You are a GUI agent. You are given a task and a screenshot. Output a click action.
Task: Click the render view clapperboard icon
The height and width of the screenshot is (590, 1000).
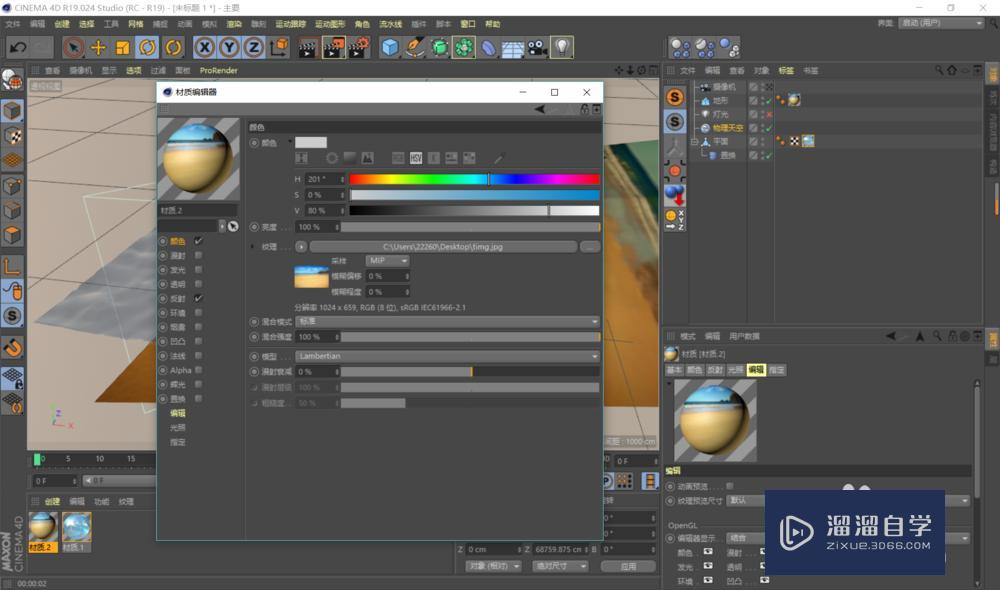[x=307, y=48]
